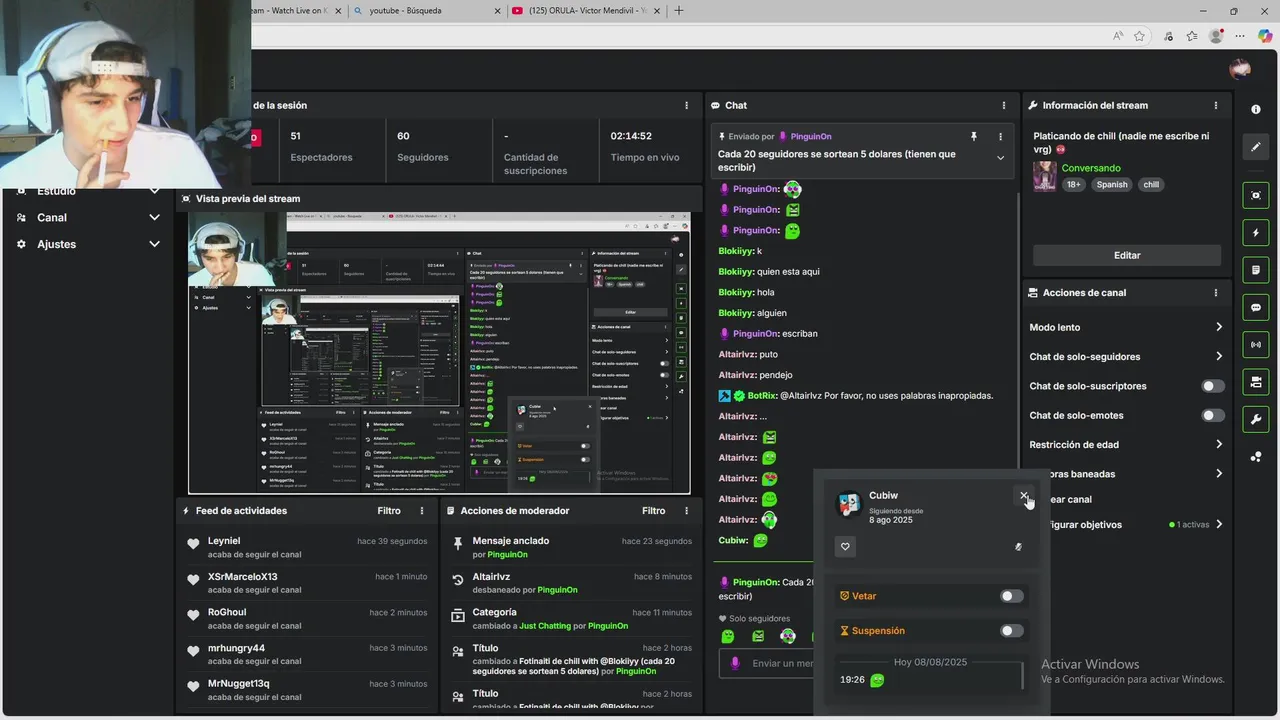Toggle the activity feed lightning icon in sidebar
The width and height of the screenshot is (1280, 720).
1256,233
